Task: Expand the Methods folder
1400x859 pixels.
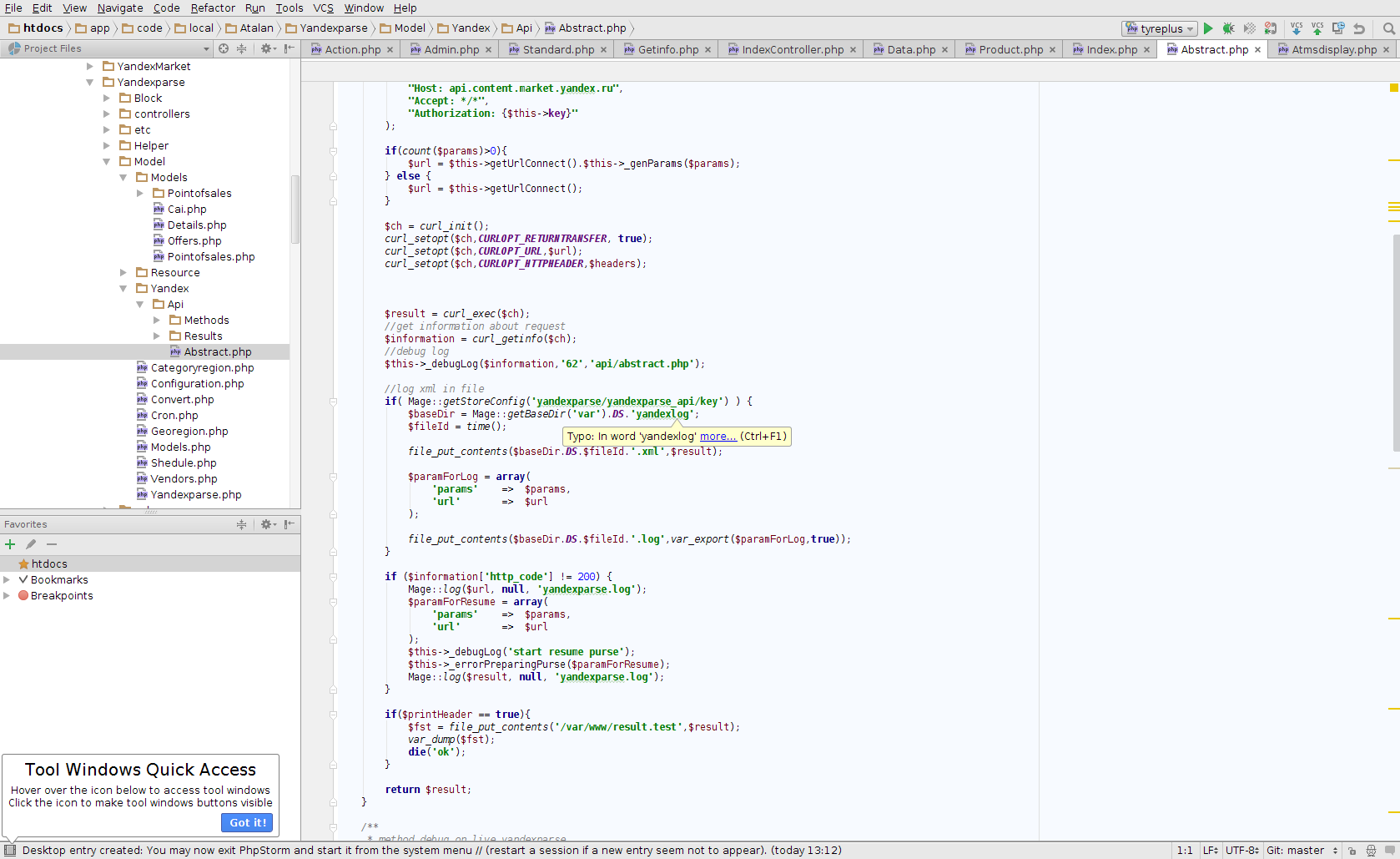Action: tap(157, 321)
